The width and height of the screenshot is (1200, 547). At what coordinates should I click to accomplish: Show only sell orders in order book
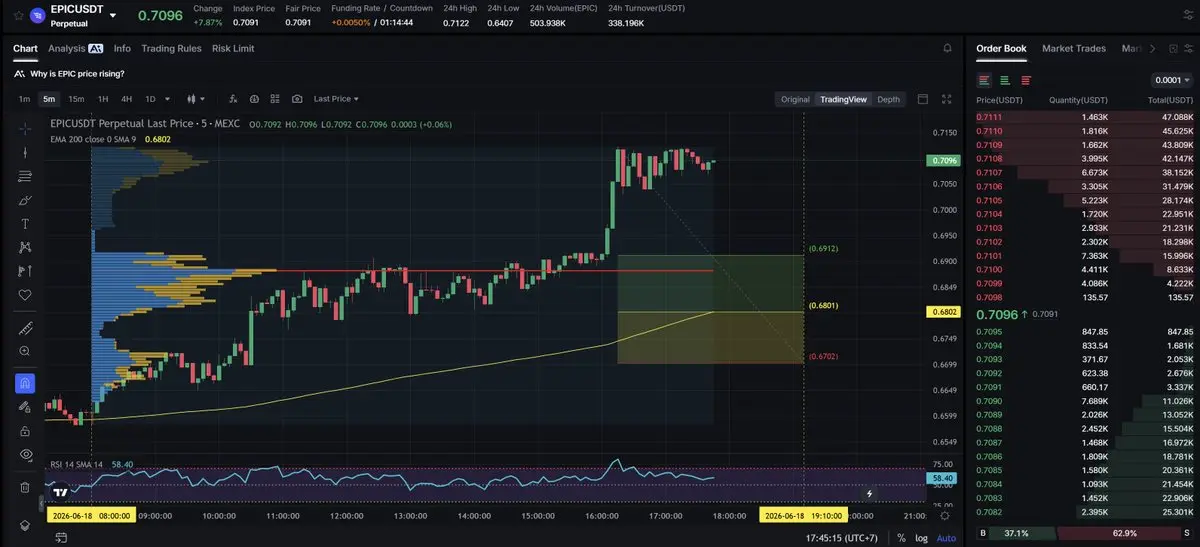pyautogui.click(x=1026, y=80)
